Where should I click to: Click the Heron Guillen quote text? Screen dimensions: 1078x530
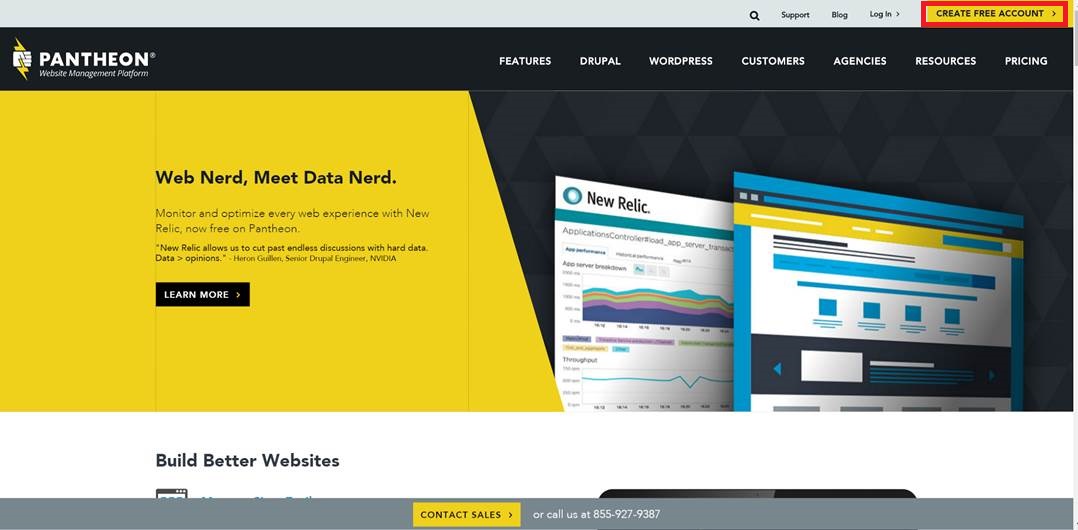[x=292, y=252]
